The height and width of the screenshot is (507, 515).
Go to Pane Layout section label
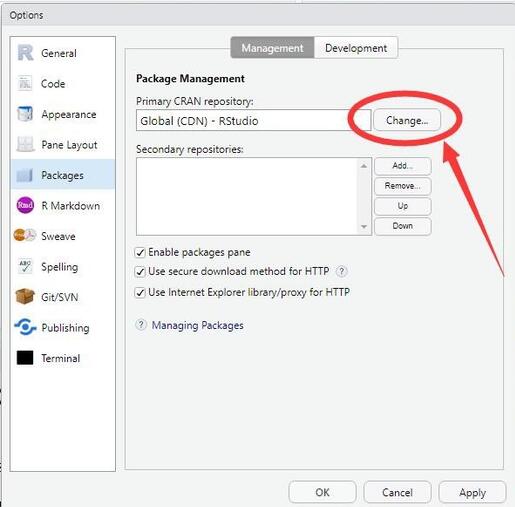69,145
